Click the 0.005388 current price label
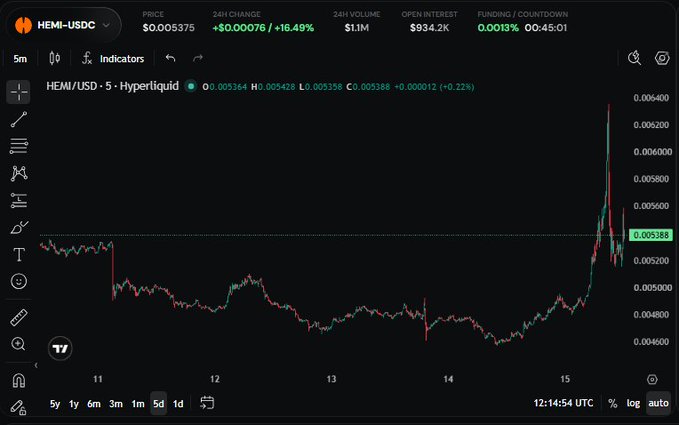679x425 pixels. coord(650,235)
